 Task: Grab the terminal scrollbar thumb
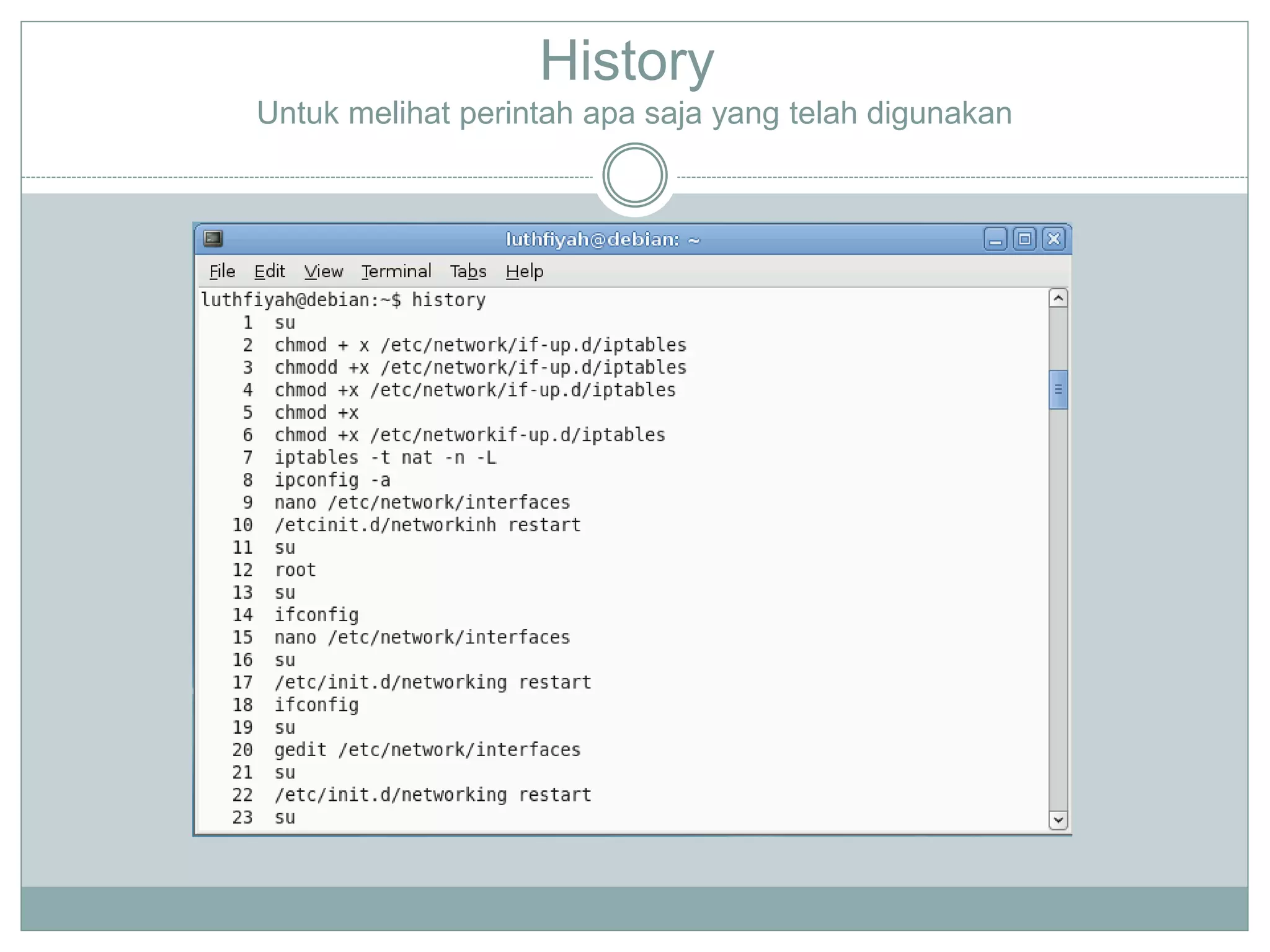pos(1058,390)
